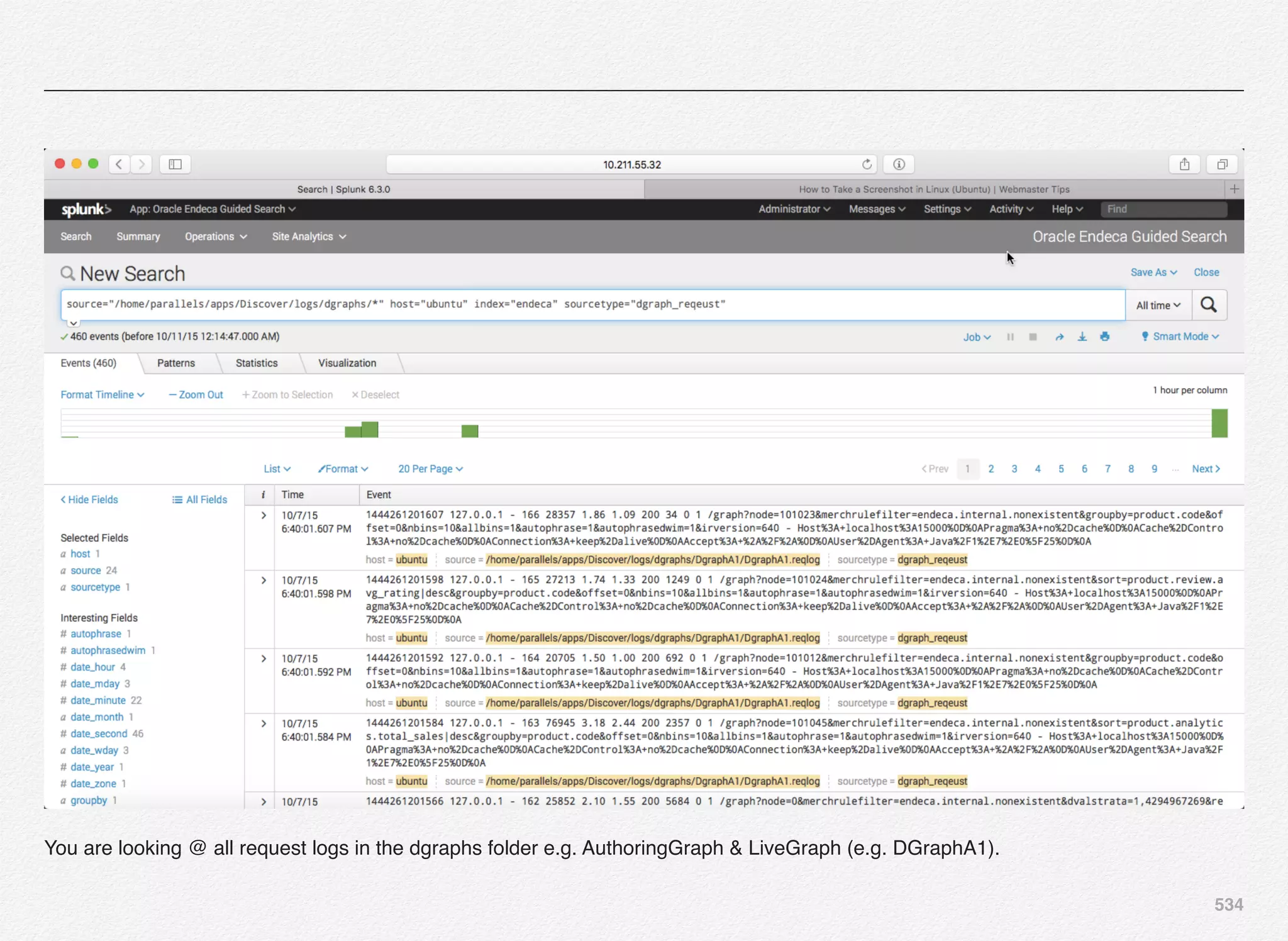Open the All time range picker
This screenshot has height=941, width=1288.
(x=1158, y=305)
